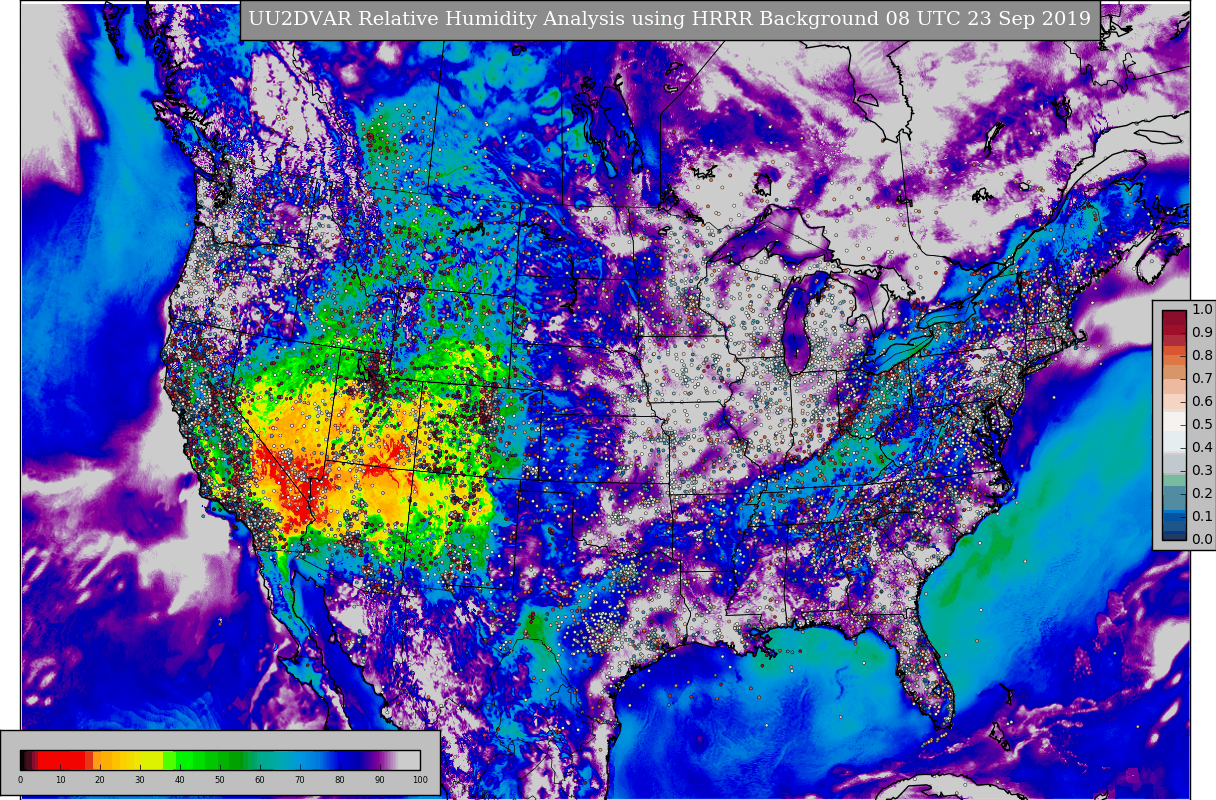The width and height of the screenshot is (1216, 800).
Task: Pick the green swatch beside 0.2 on right colorbar
Action: 1174,482
